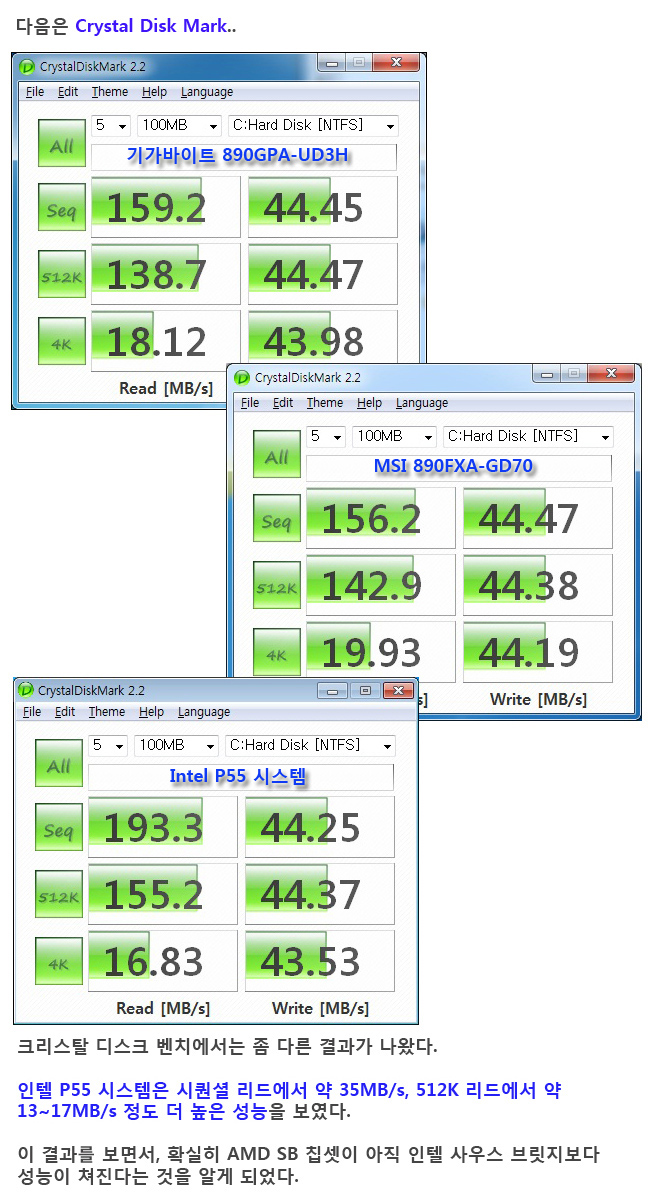Open Theme menu in Gigabyte window
This screenshot has height=1204, width=660.
coord(110,92)
